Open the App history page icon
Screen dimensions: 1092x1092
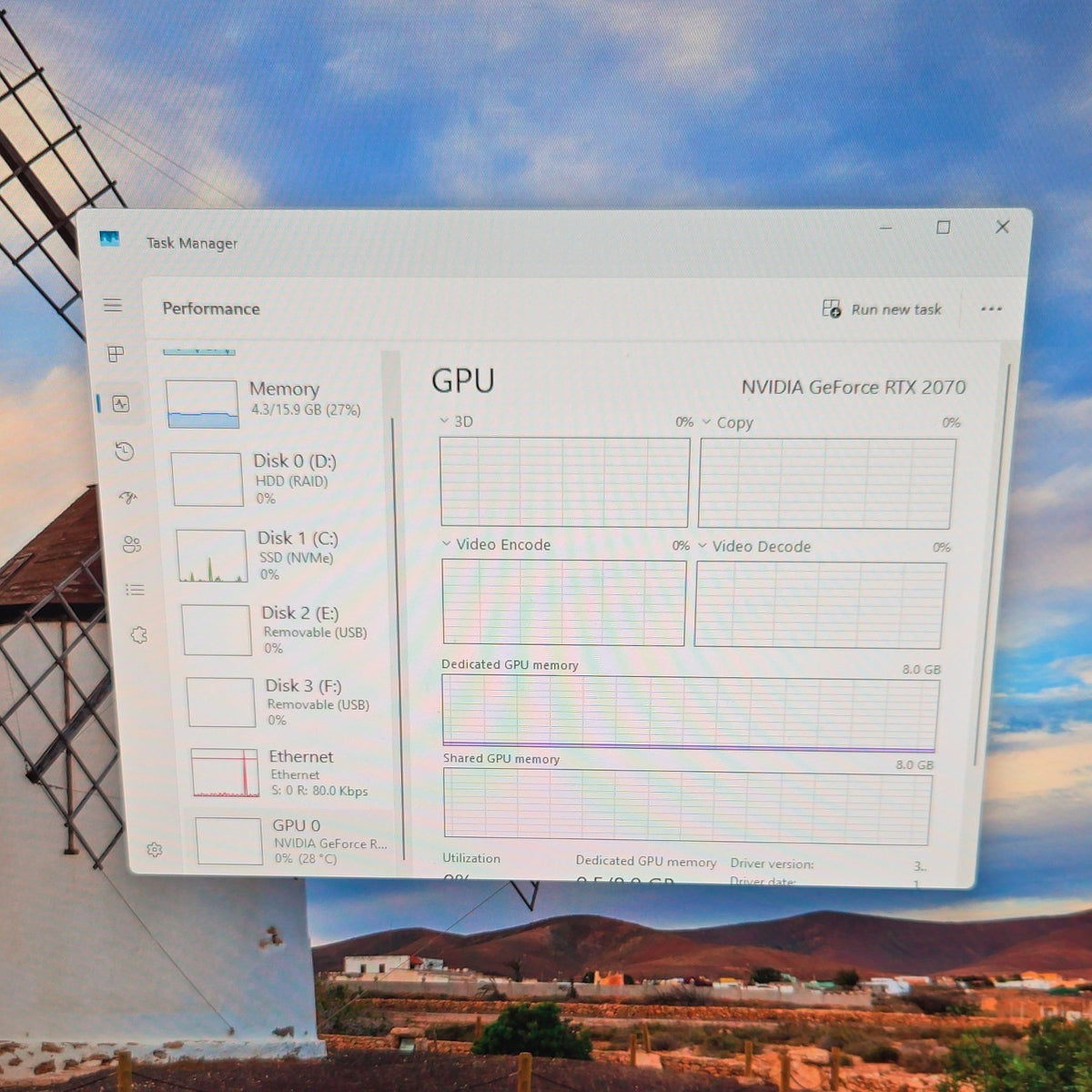(x=125, y=451)
